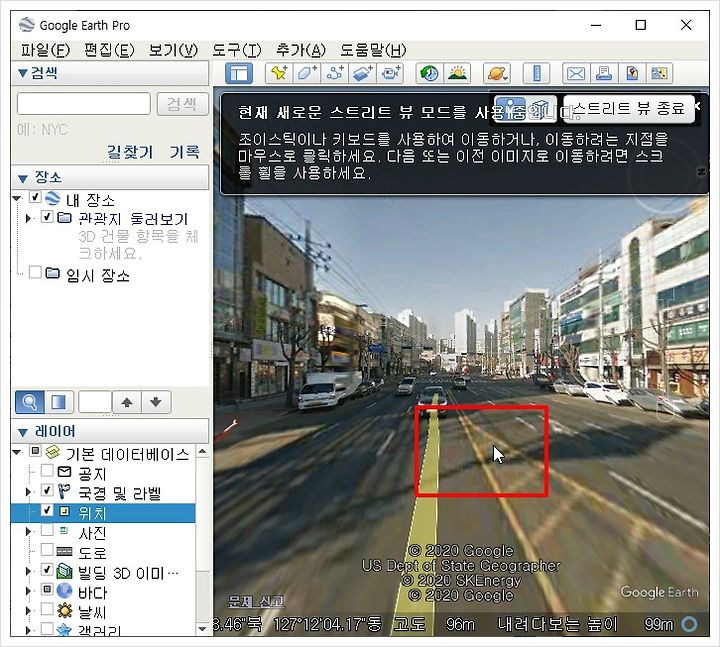This screenshot has height=647, width=720.
Task: Toggle the places panel transparency button
Action: (x=59, y=402)
